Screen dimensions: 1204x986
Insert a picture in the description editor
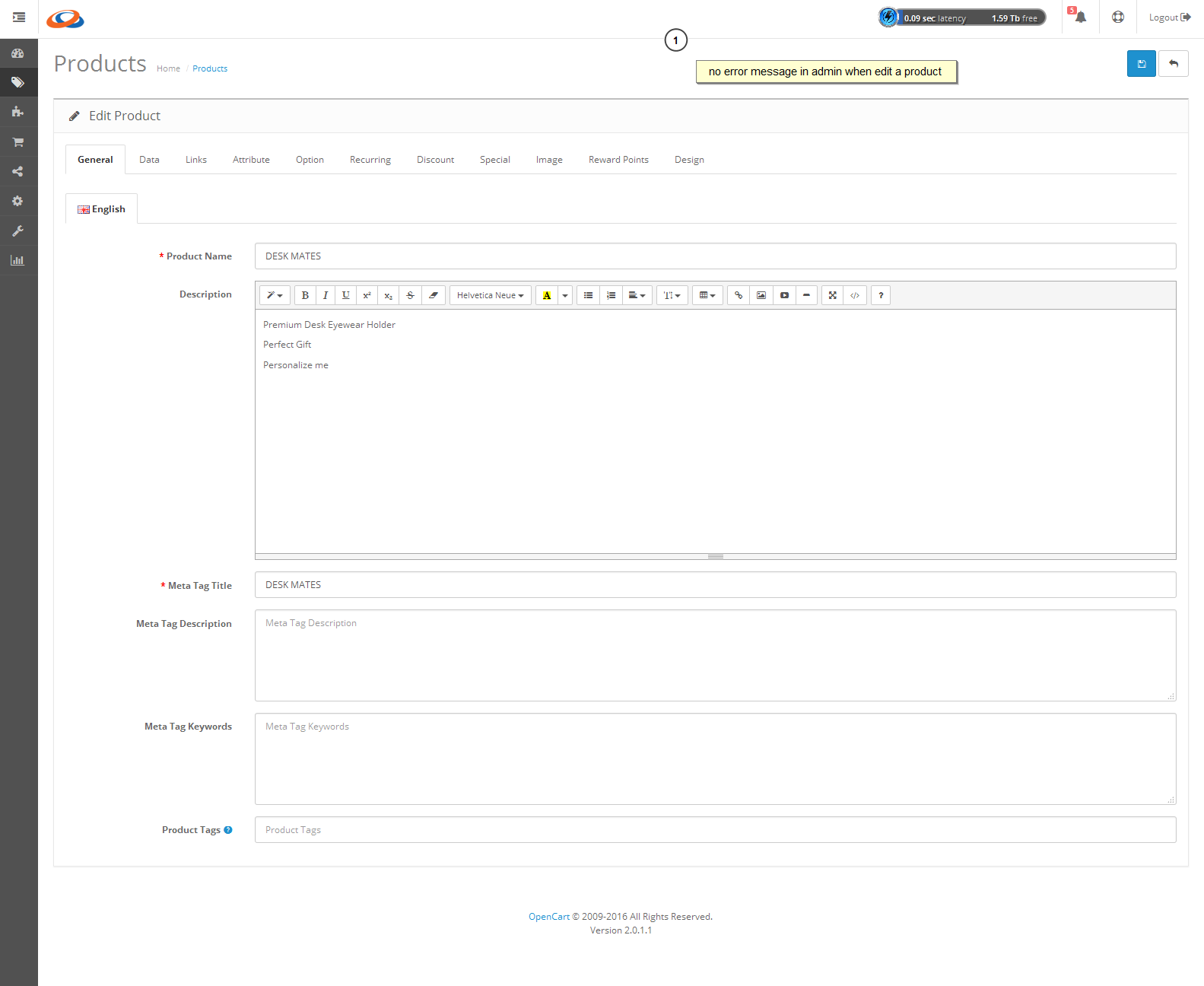point(761,295)
